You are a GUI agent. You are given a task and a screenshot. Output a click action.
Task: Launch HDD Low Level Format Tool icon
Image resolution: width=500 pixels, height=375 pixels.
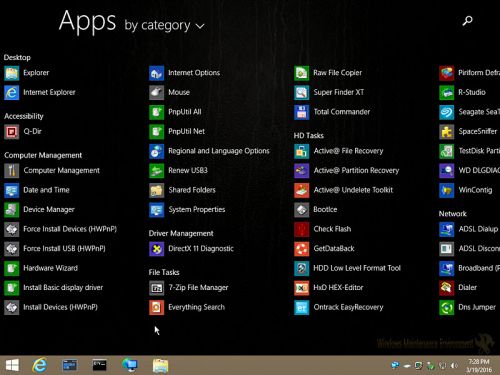tap(302, 268)
